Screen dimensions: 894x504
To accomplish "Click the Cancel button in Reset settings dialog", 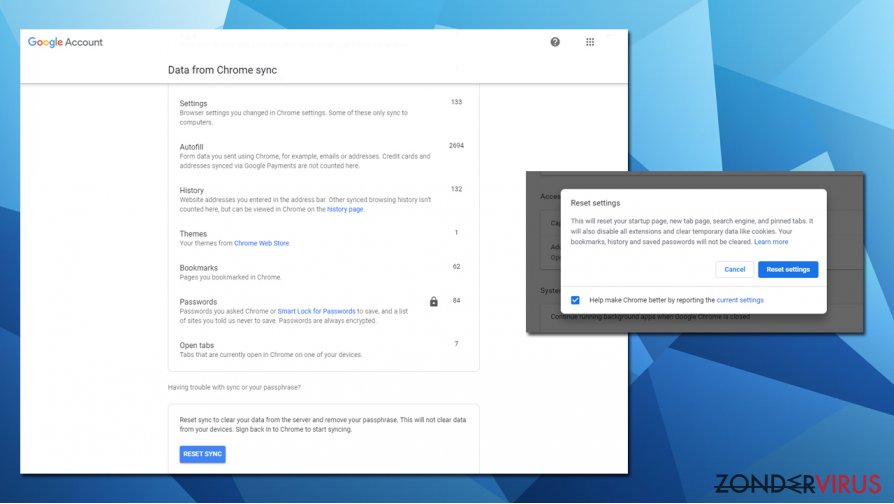I will [734, 269].
